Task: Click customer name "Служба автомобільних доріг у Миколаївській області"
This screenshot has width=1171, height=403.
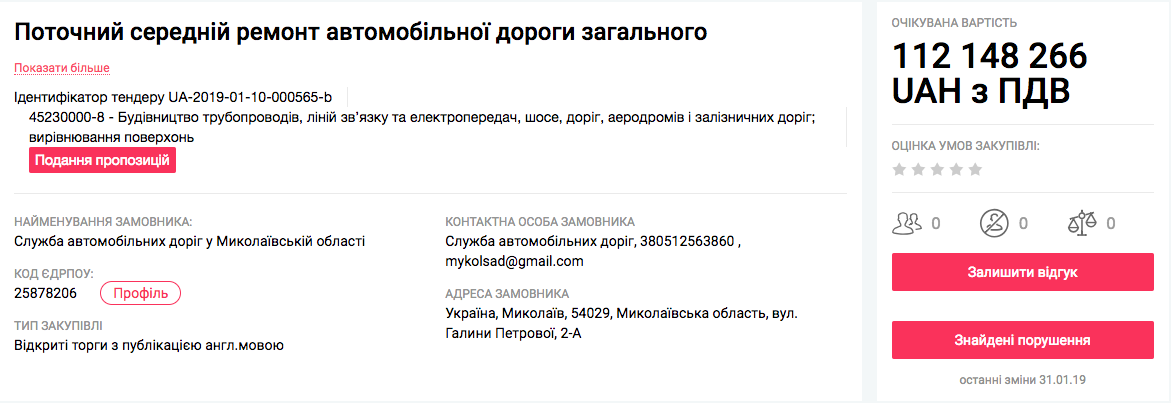Action: 190,241
